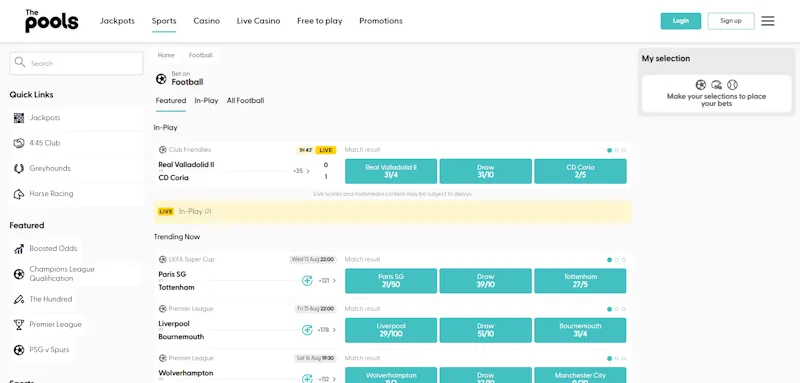Viewport: 800px width, 383px height.
Task: Bet on Real Valladolid II at 31/4
Action: [x=391, y=171]
